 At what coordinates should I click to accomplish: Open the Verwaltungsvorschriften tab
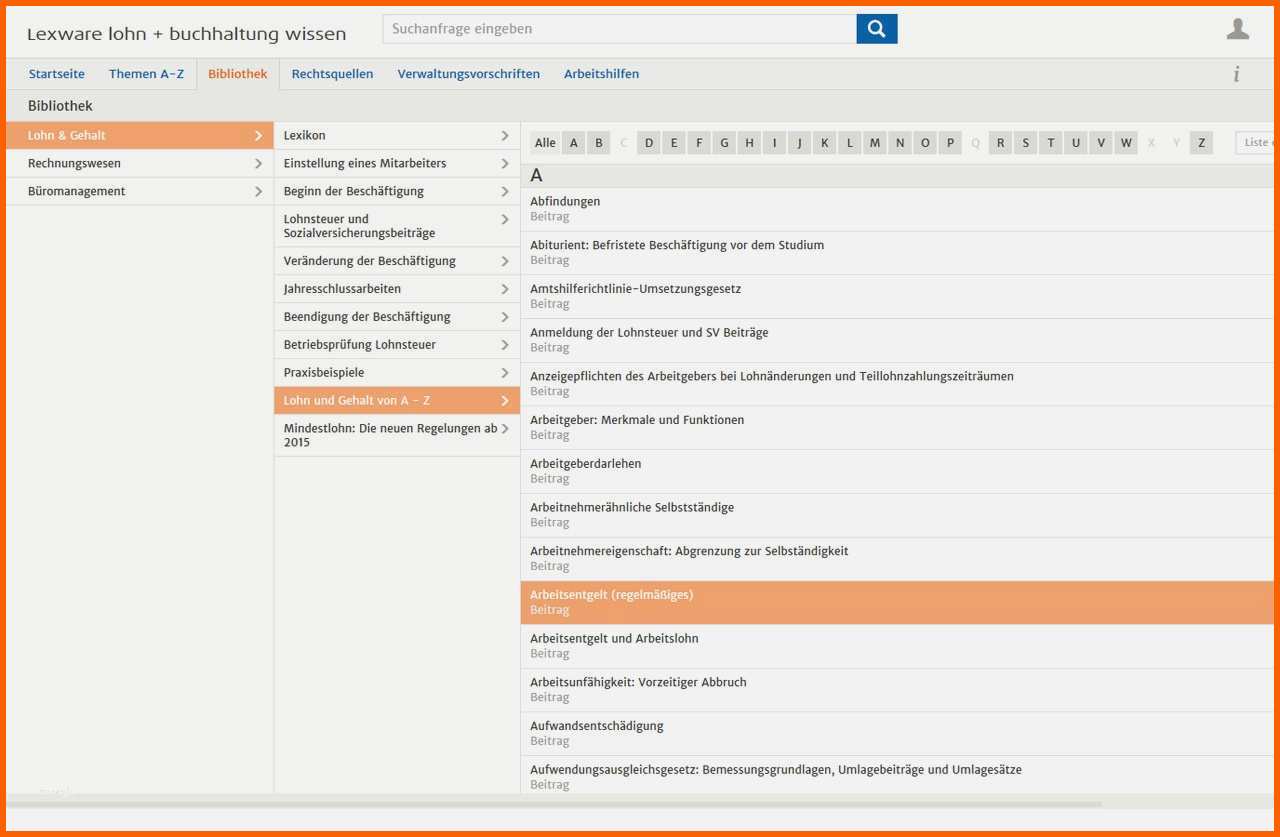(469, 74)
